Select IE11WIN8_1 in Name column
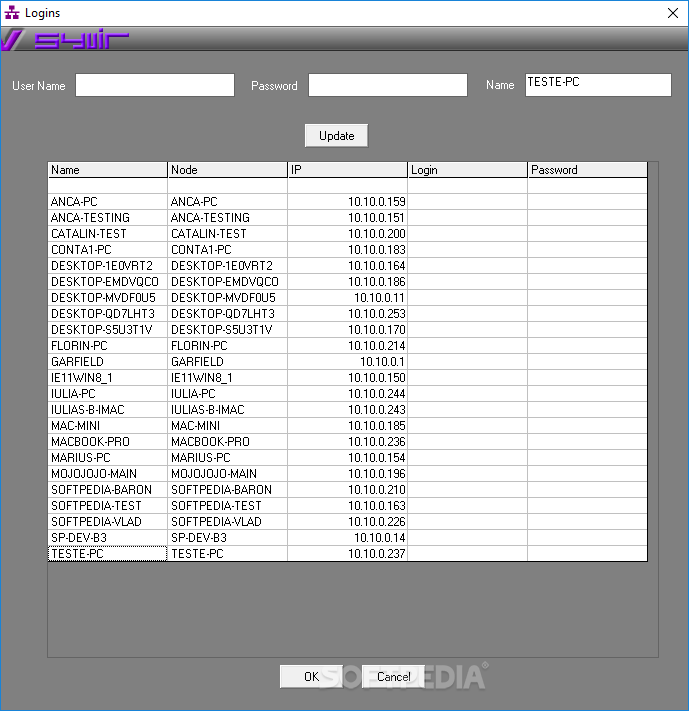The height and width of the screenshot is (711, 689). pyautogui.click(x=108, y=378)
